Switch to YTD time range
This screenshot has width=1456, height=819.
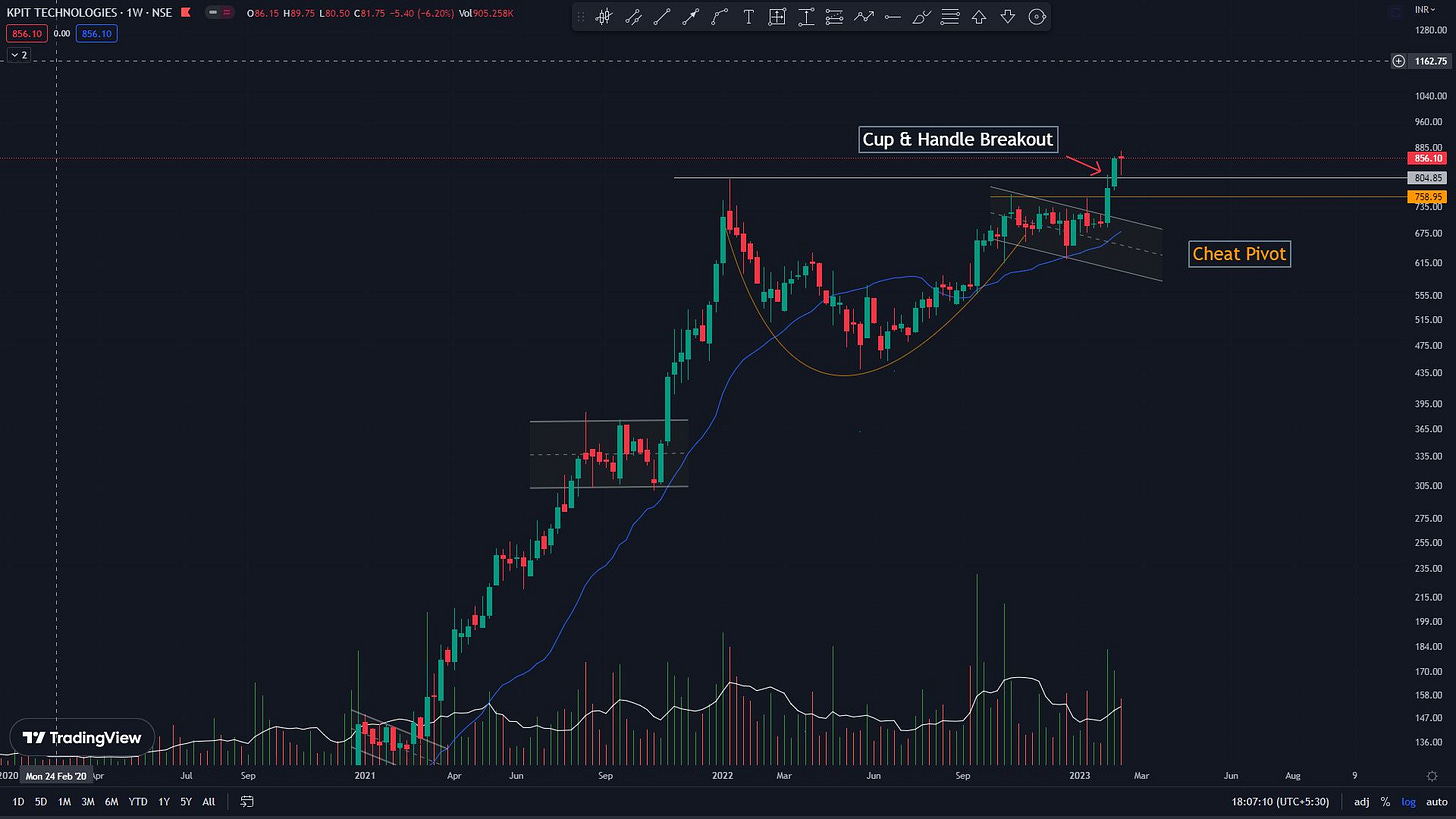click(x=138, y=801)
